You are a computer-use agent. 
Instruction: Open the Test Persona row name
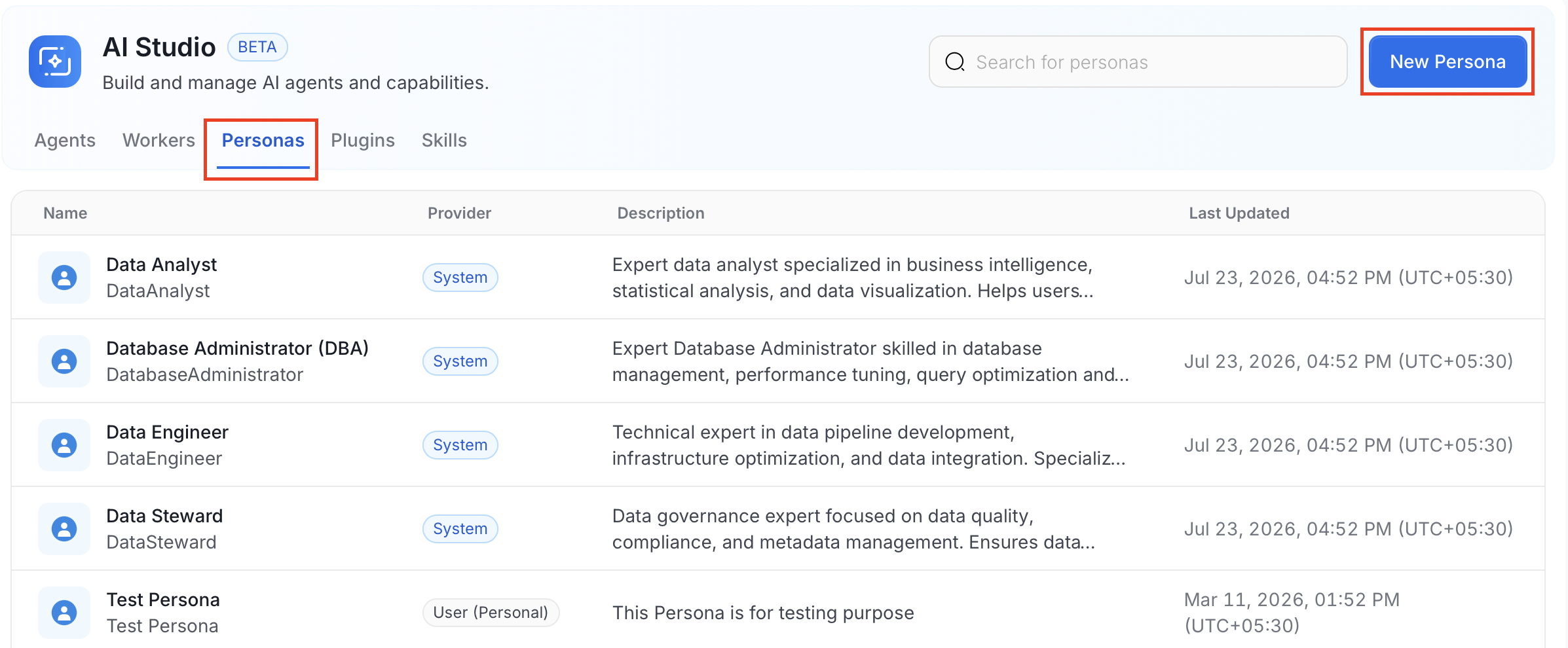163,600
